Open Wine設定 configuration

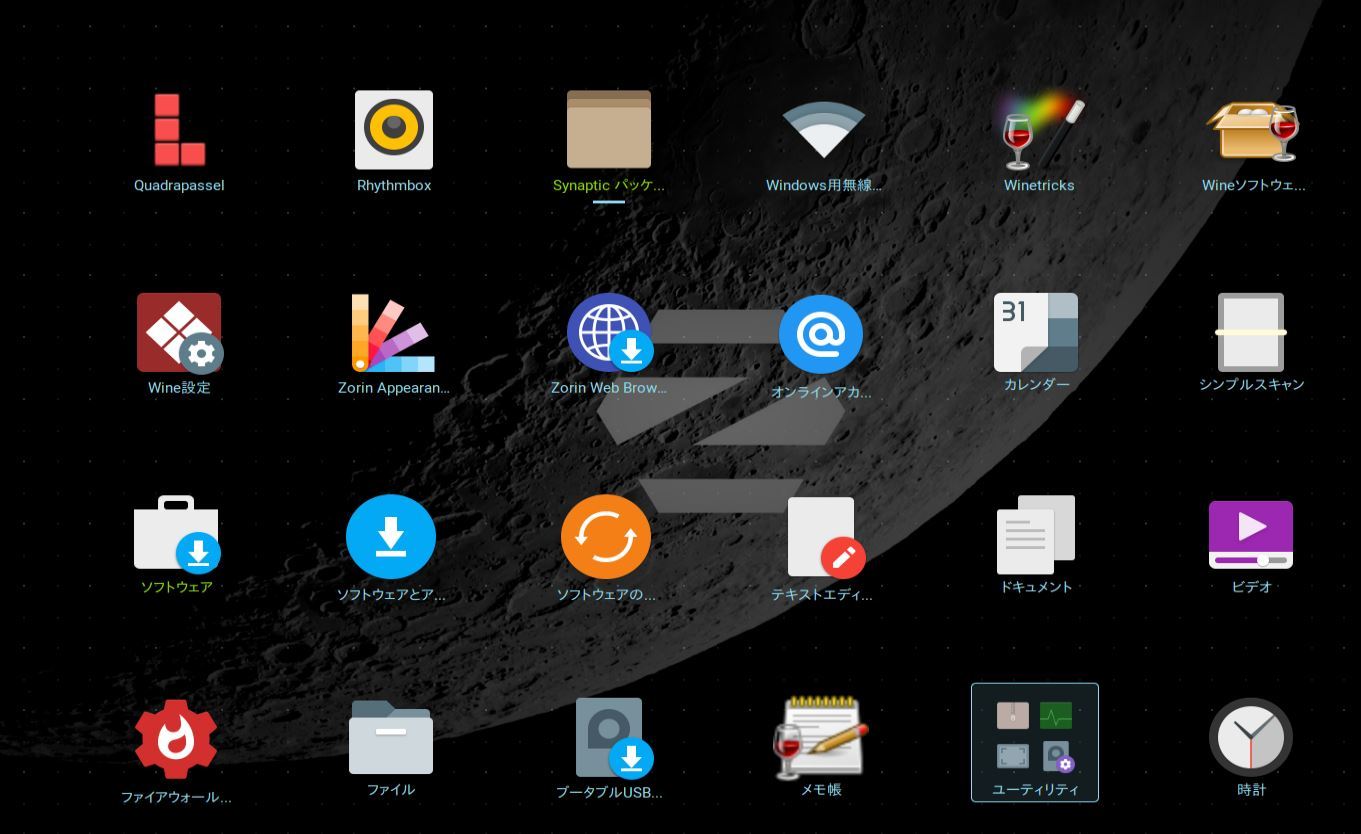[x=179, y=333]
